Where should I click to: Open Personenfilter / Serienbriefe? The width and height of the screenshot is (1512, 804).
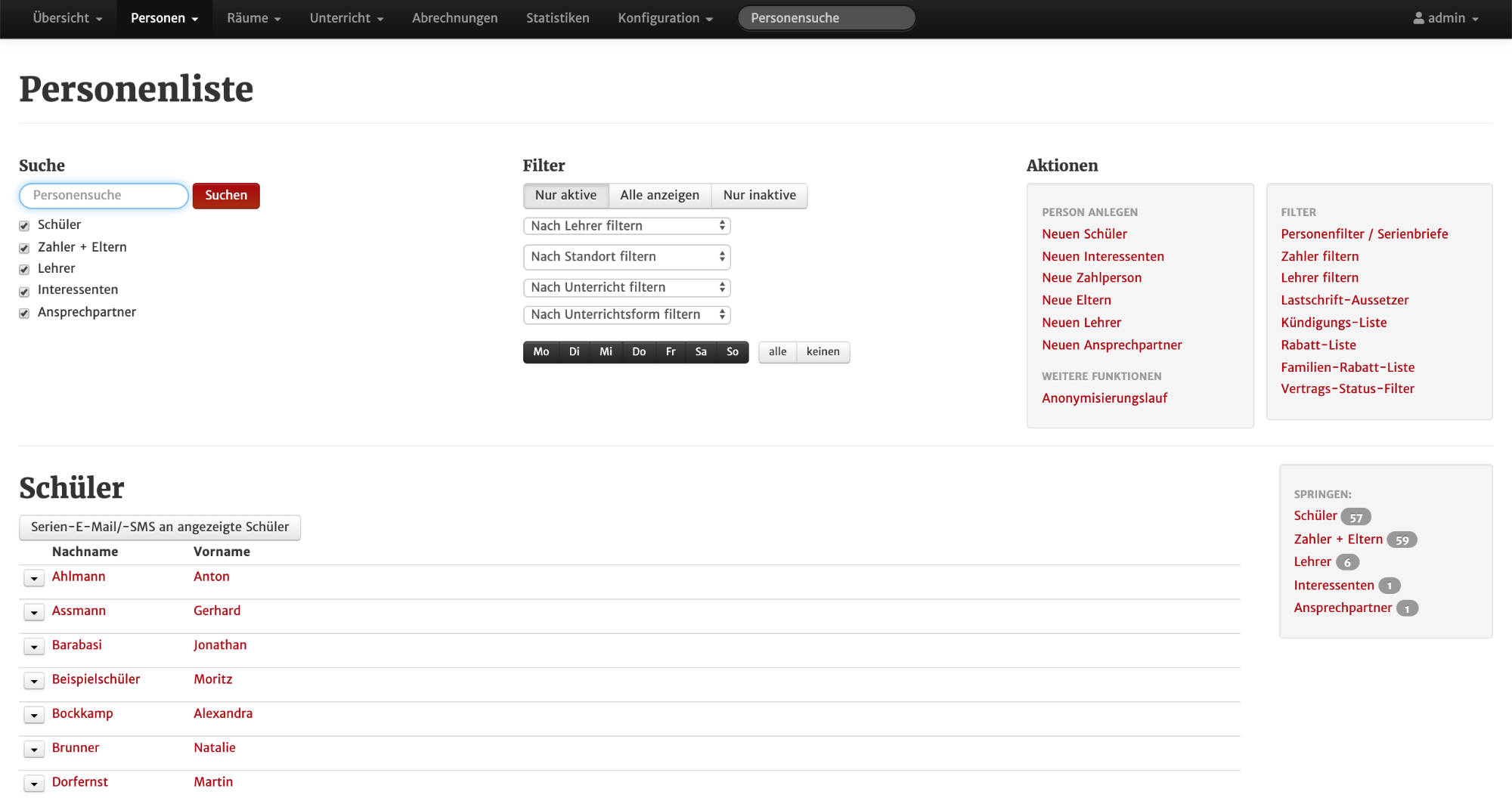click(x=1365, y=234)
